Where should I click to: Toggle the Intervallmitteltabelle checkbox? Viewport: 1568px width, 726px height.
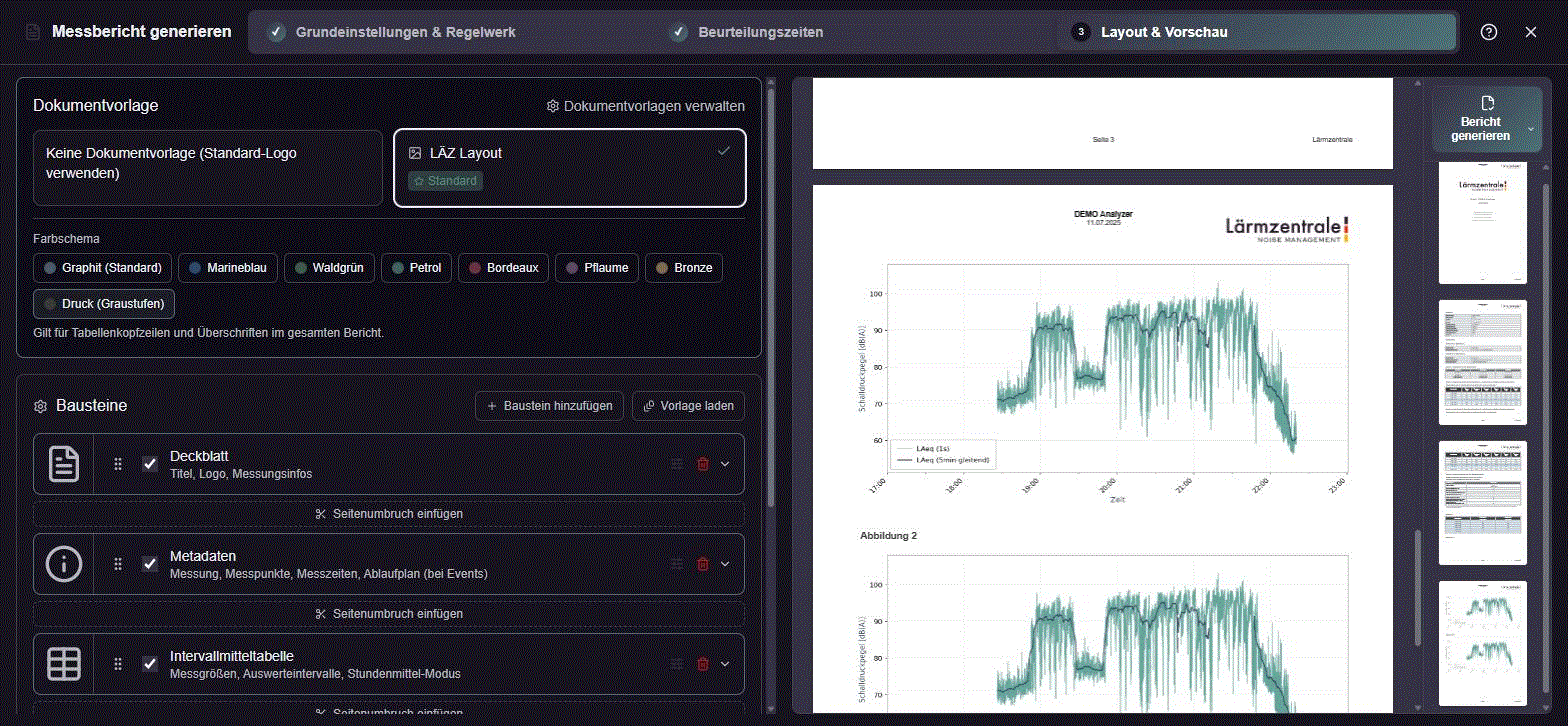150,664
